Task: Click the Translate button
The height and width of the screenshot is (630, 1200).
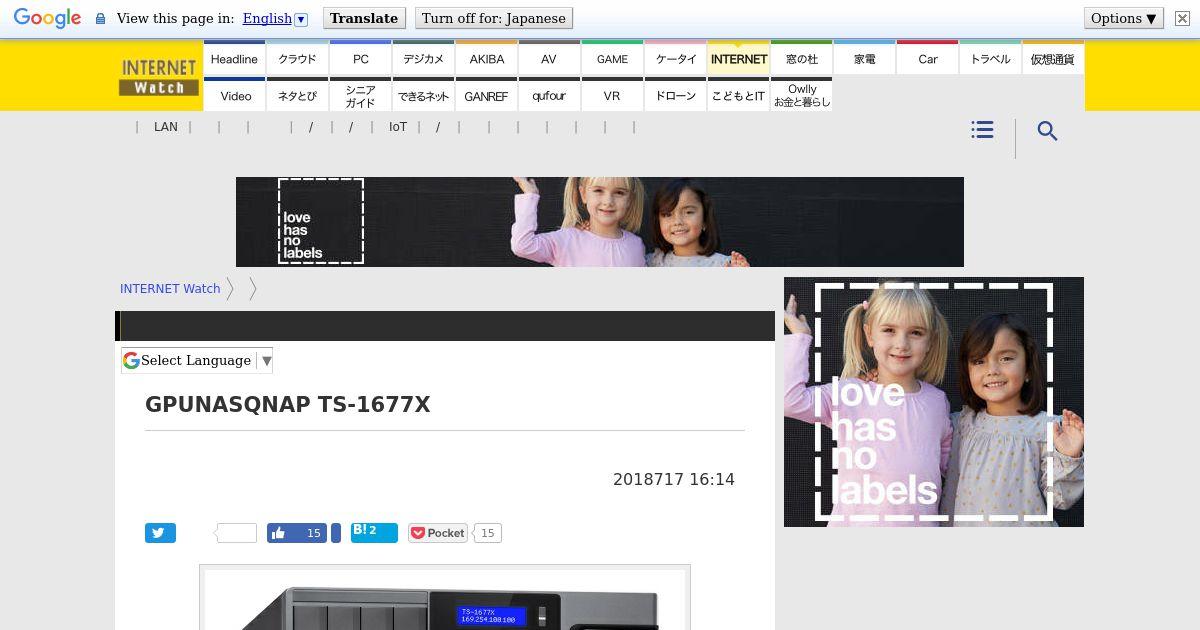Action: pos(364,18)
